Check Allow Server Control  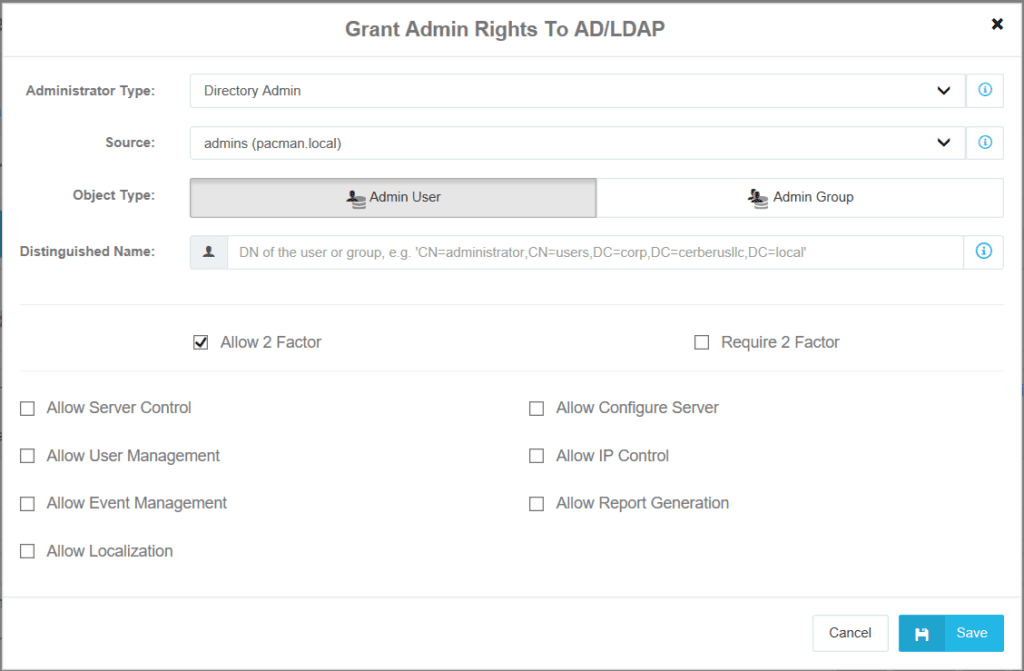[28, 408]
